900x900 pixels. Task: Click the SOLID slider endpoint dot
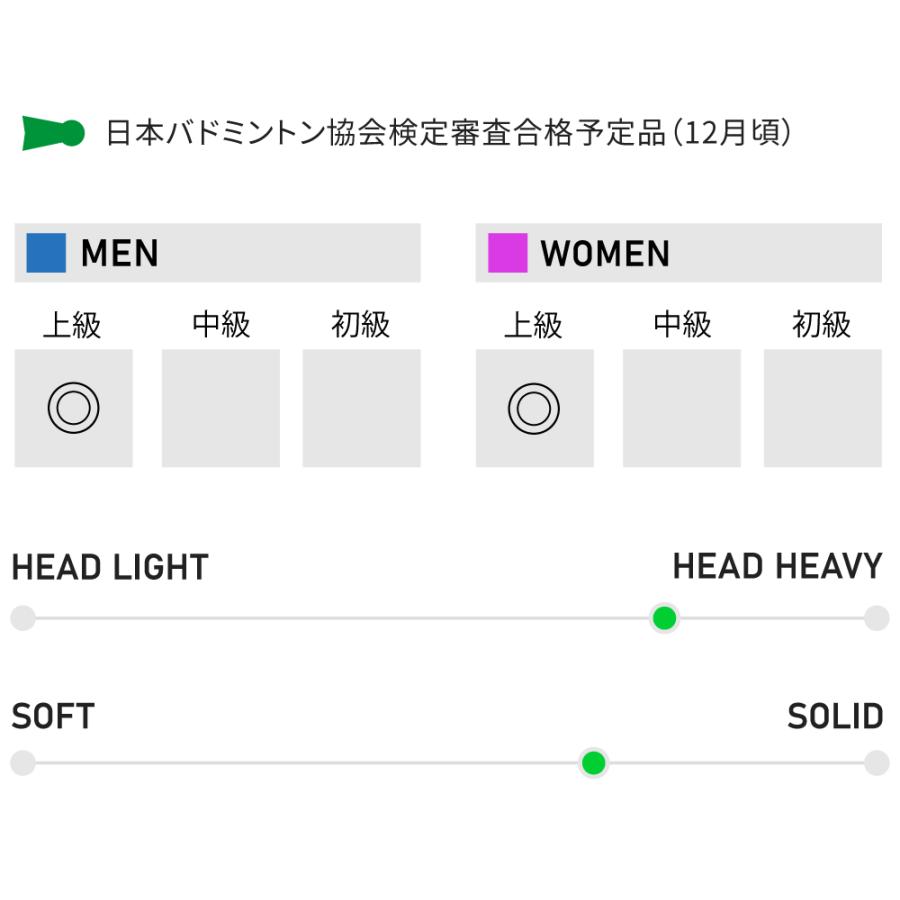click(876, 764)
